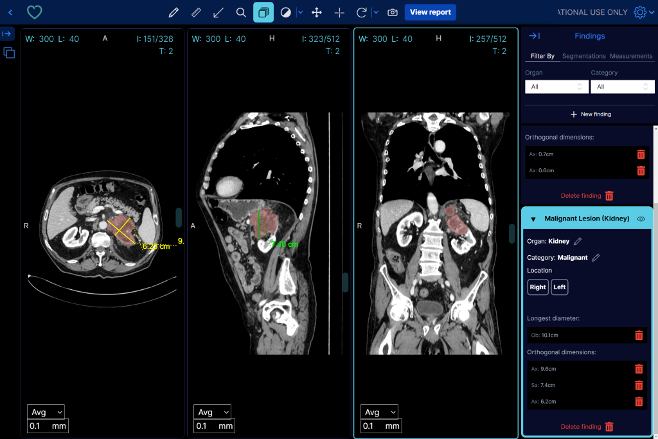This screenshot has width=658, height=439.
Task: Select the pencil annotation tool
Action: tap(174, 12)
